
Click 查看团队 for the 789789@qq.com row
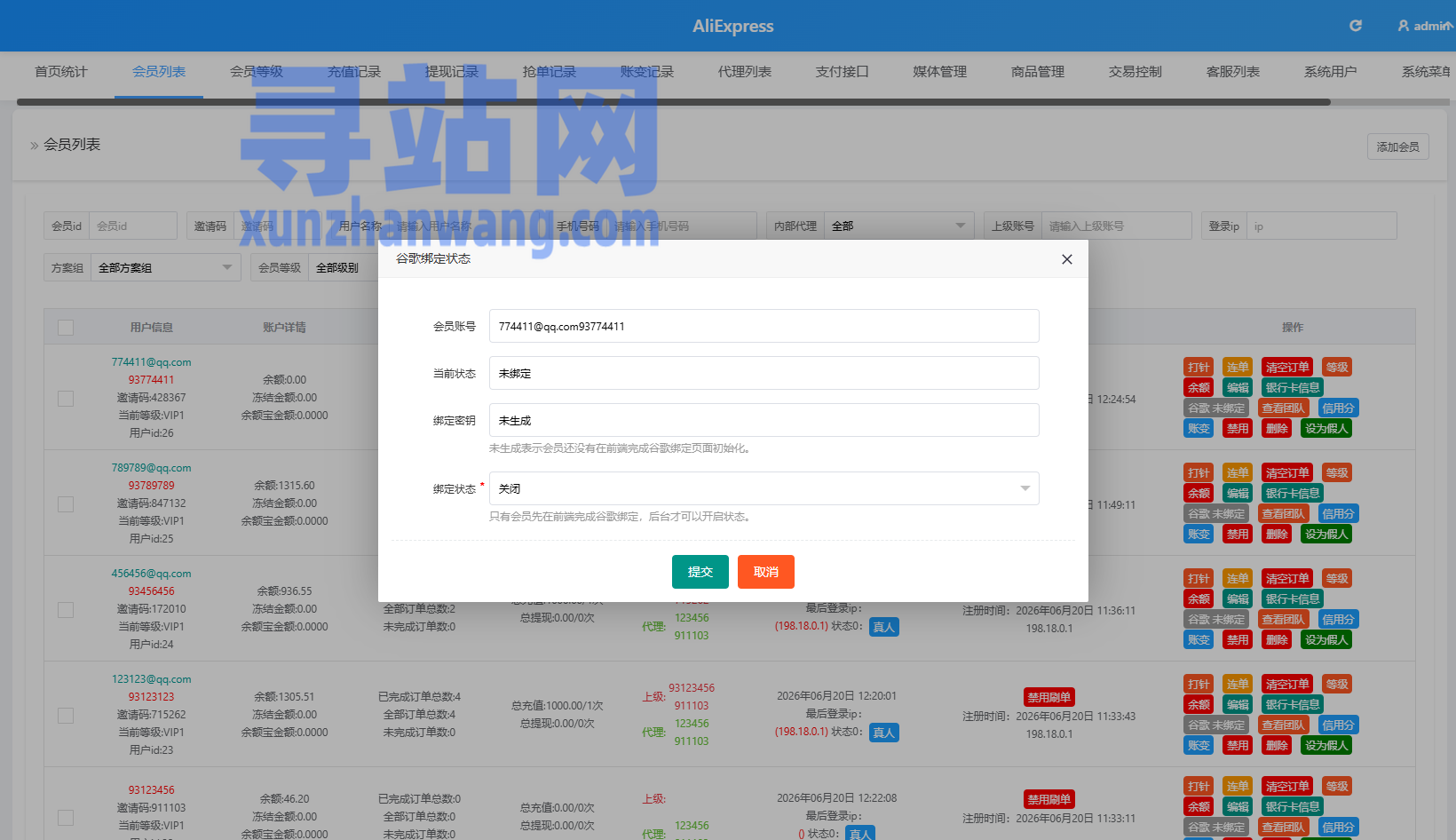coord(1284,513)
